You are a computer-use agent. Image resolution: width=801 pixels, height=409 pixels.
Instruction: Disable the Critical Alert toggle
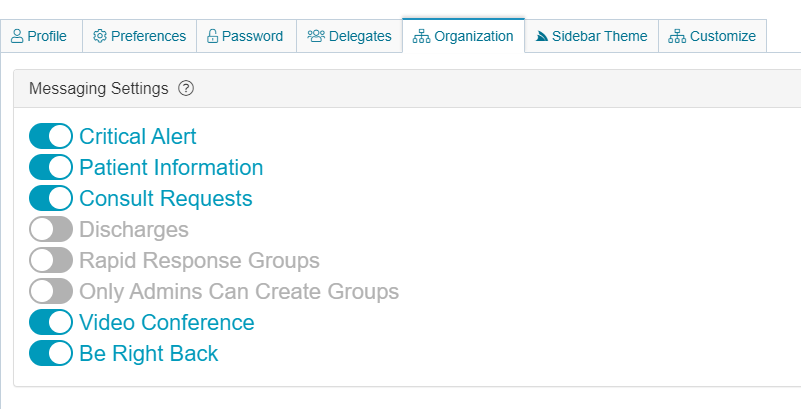coord(51,136)
